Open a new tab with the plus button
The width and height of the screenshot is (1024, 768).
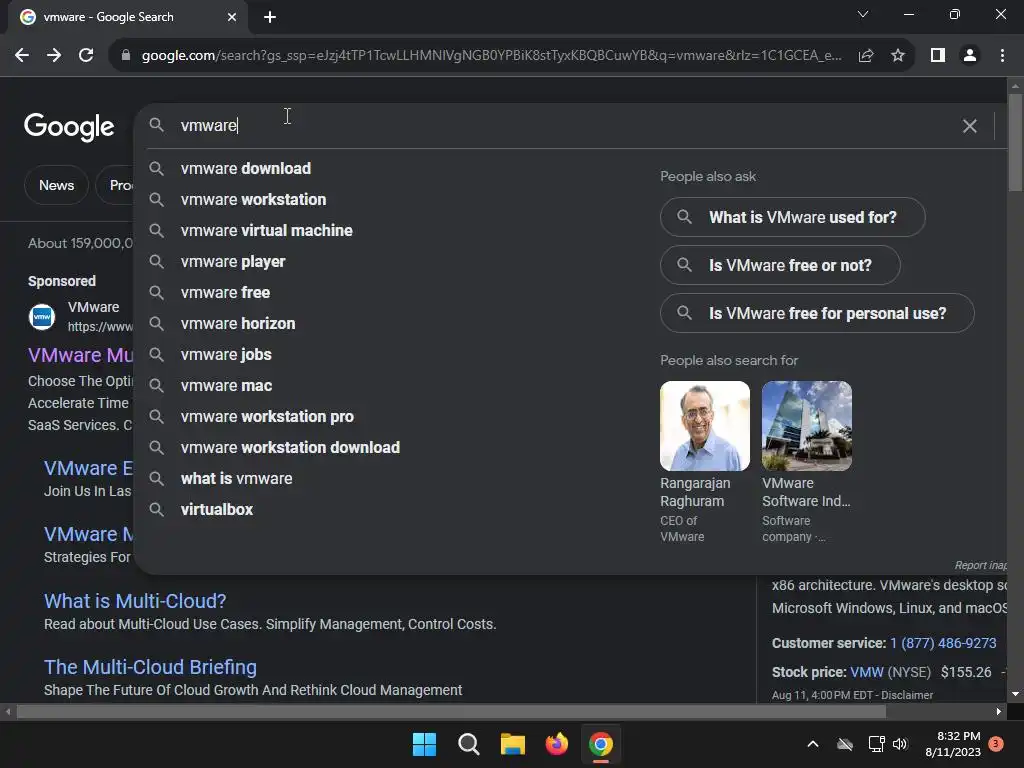[270, 17]
